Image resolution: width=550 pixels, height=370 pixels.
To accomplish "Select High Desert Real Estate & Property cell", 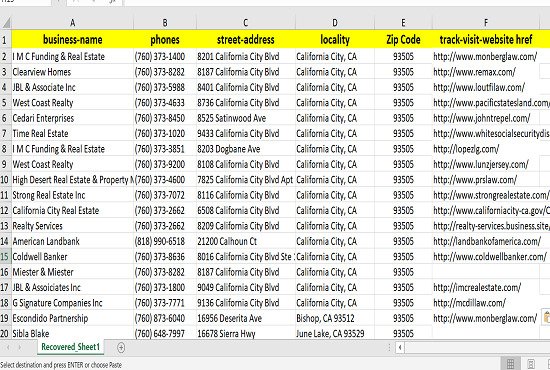I will (x=73, y=180).
